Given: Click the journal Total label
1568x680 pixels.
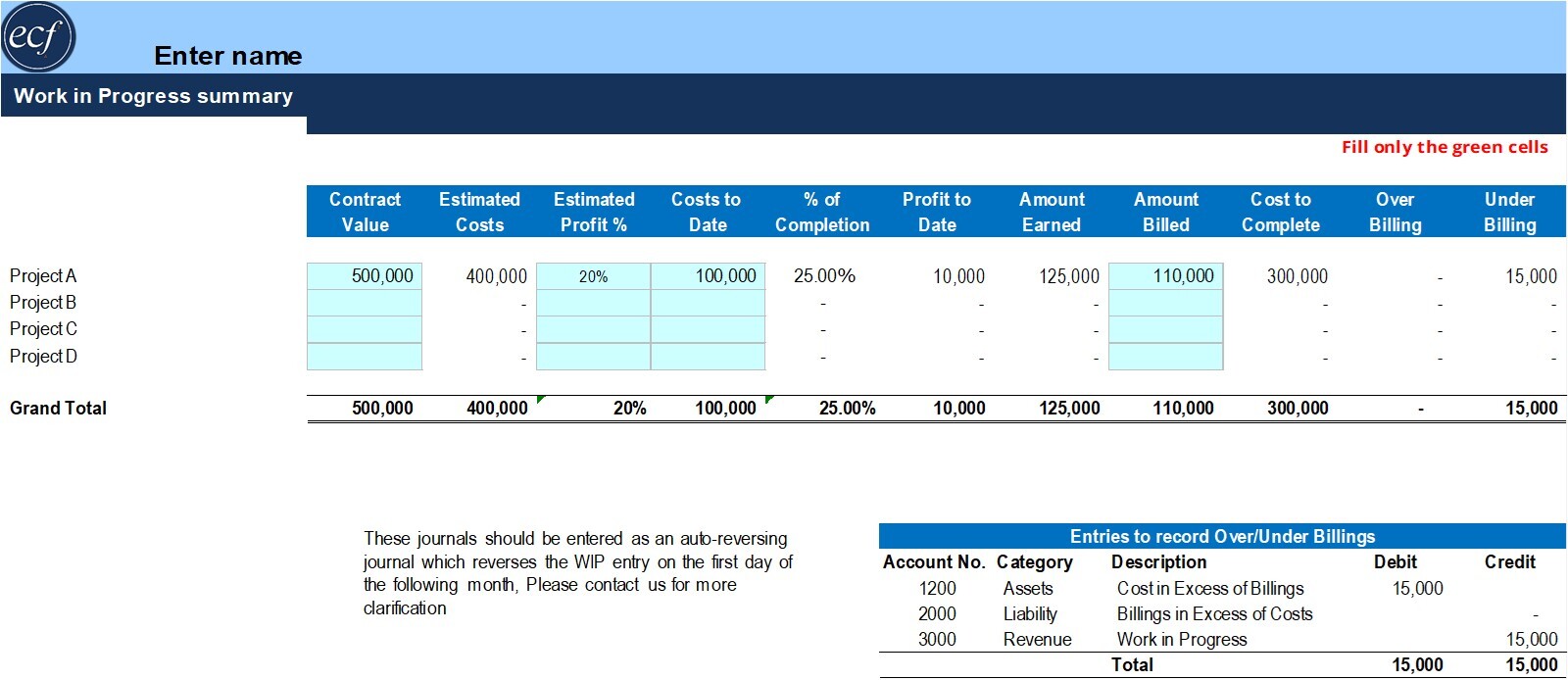Looking at the screenshot, I should 1132,664.
